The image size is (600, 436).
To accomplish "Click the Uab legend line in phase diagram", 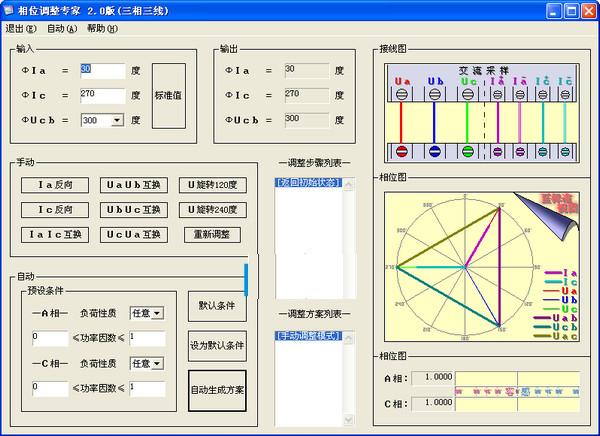I will tap(542, 318).
